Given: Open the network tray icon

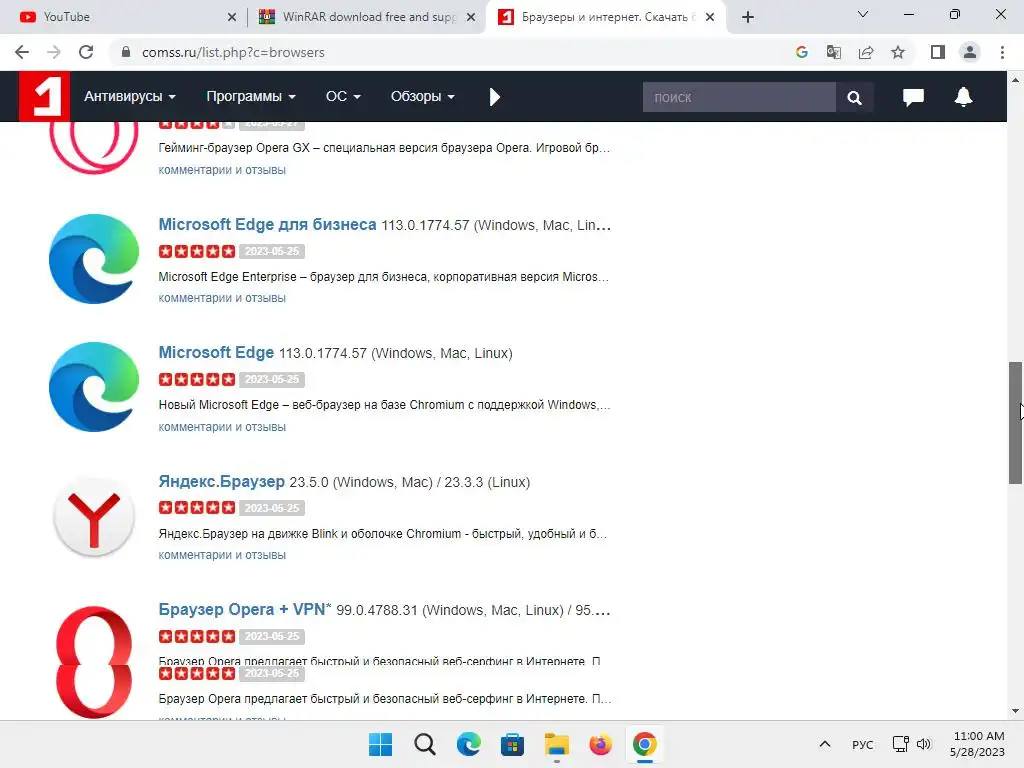Looking at the screenshot, I should tap(901, 744).
